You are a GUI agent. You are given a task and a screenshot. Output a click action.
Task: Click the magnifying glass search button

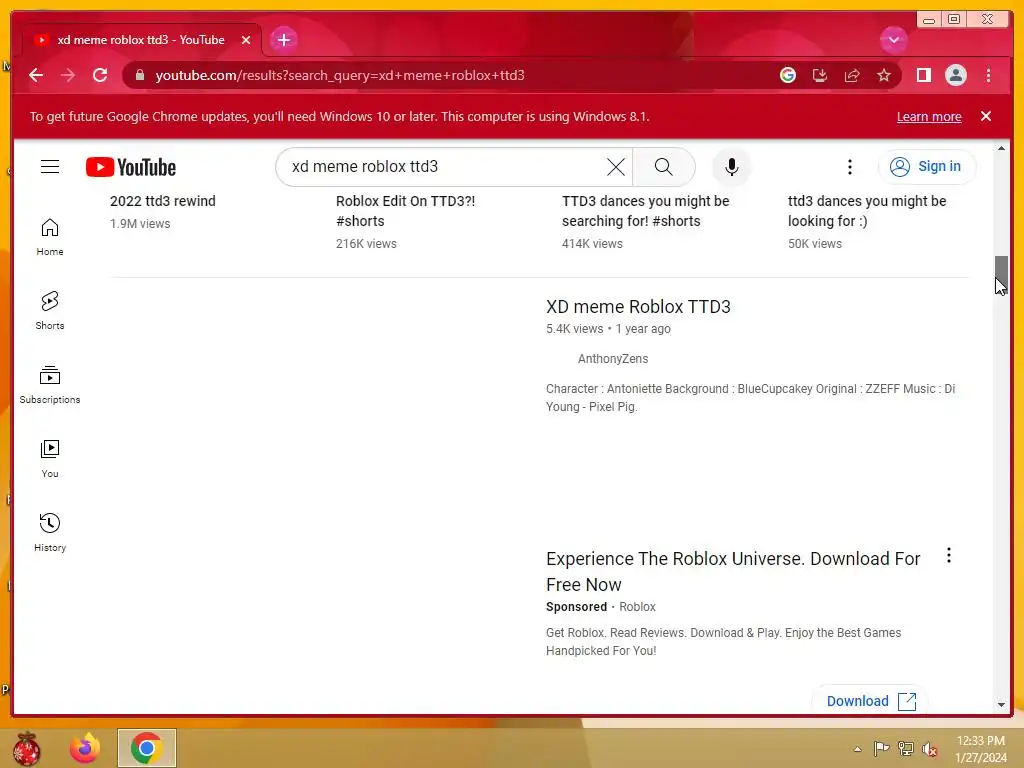point(664,167)
